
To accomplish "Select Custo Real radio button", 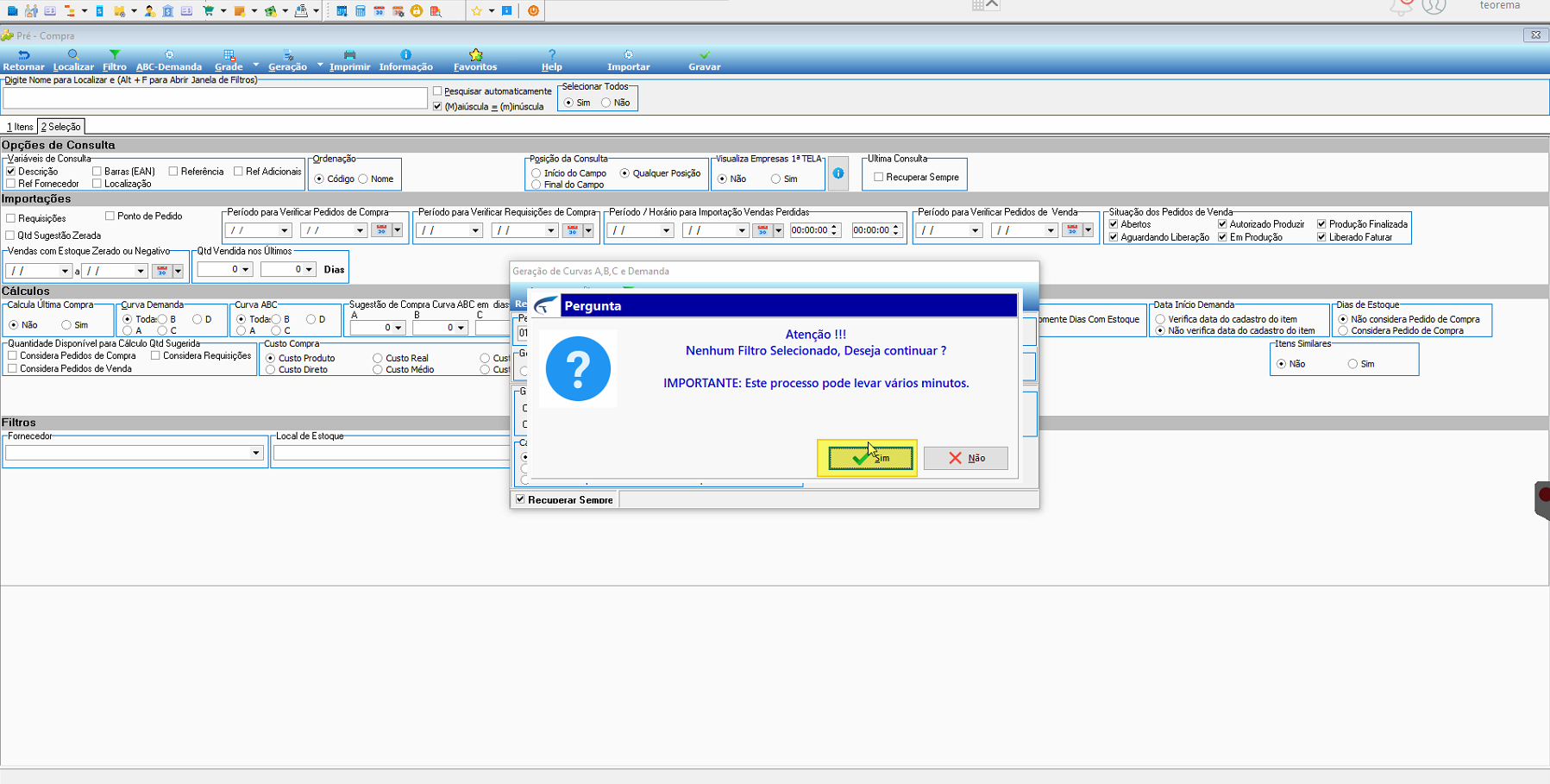I will pos(378,358).
